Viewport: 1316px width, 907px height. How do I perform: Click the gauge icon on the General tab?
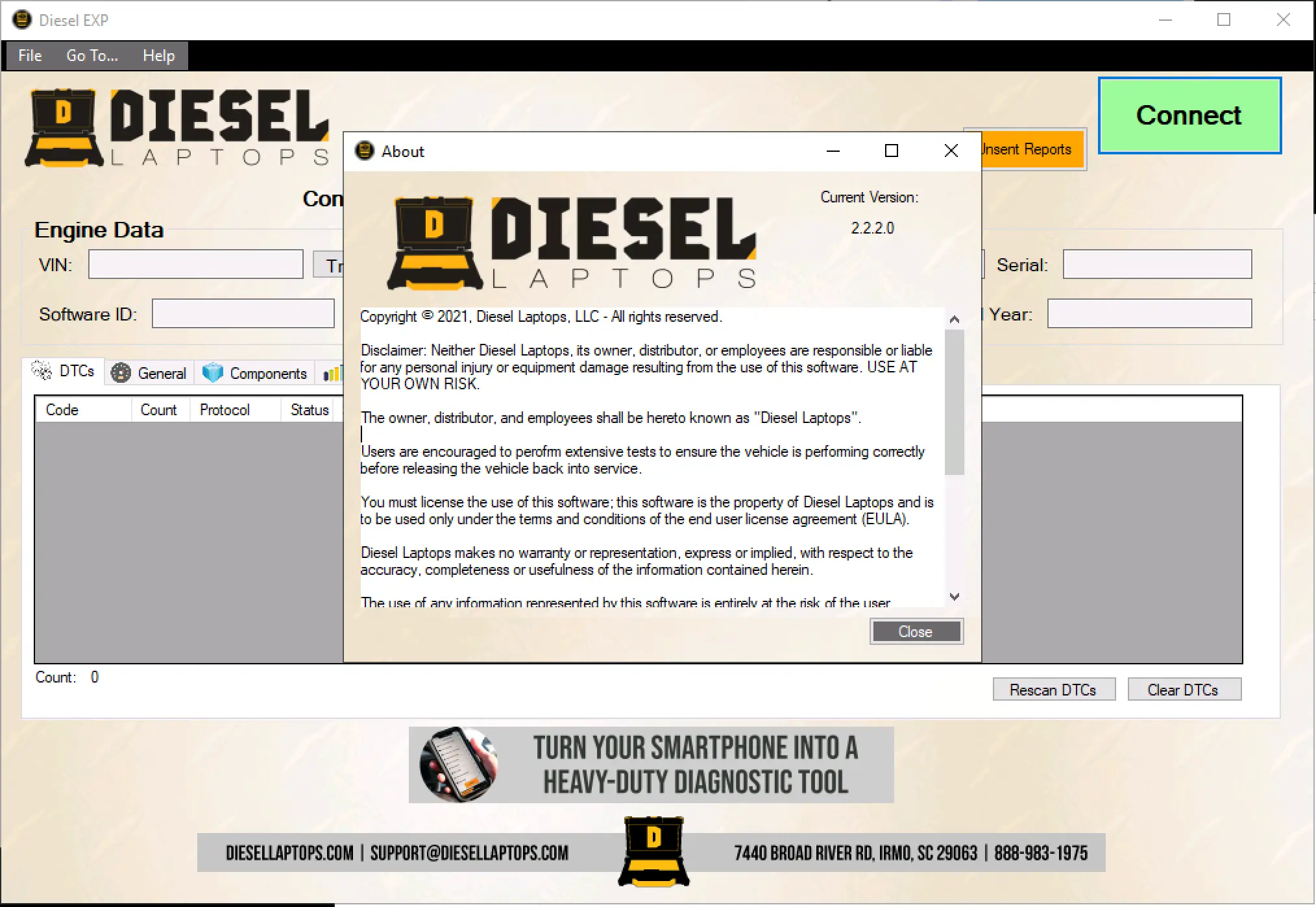[x=121, y=372]
